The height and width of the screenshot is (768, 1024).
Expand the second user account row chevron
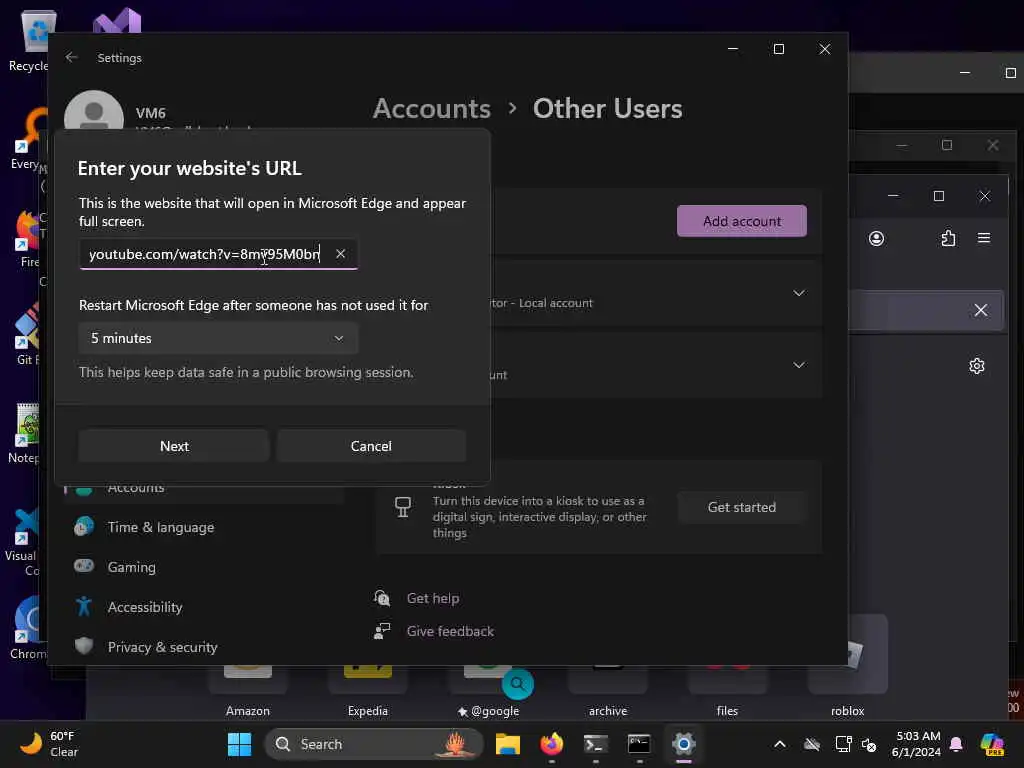tap(799, 364)
